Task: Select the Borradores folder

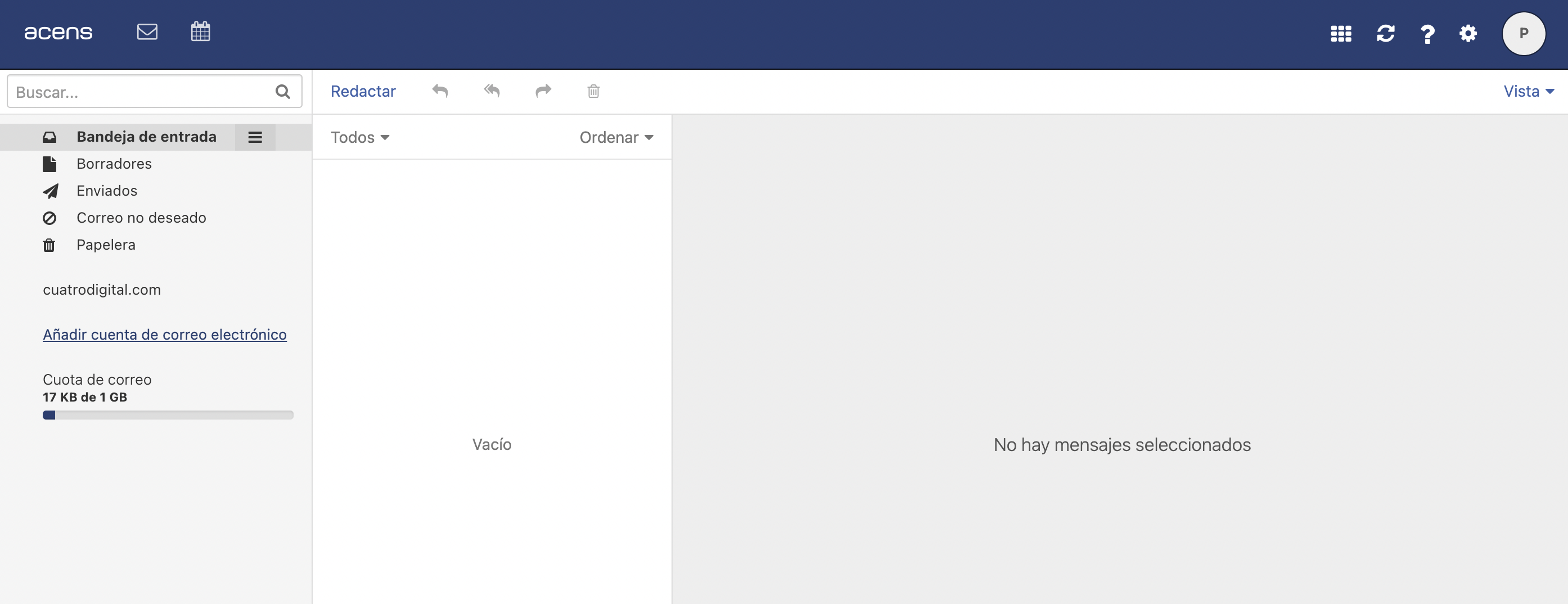Action: click(x=114, y=164)
